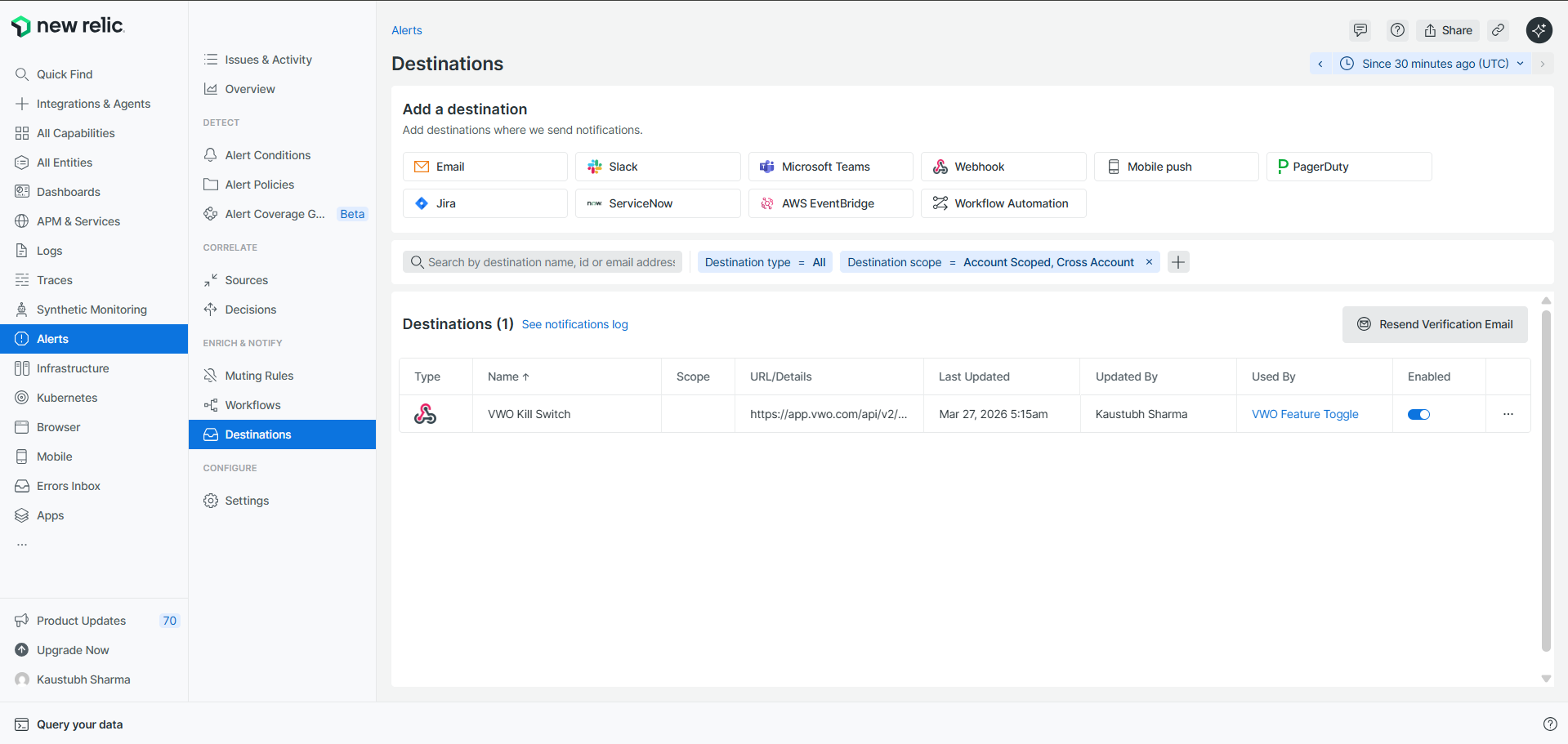Open Decisions under Correlate
This screenshot has height=744, width=1568.
[x=282, y=310]
